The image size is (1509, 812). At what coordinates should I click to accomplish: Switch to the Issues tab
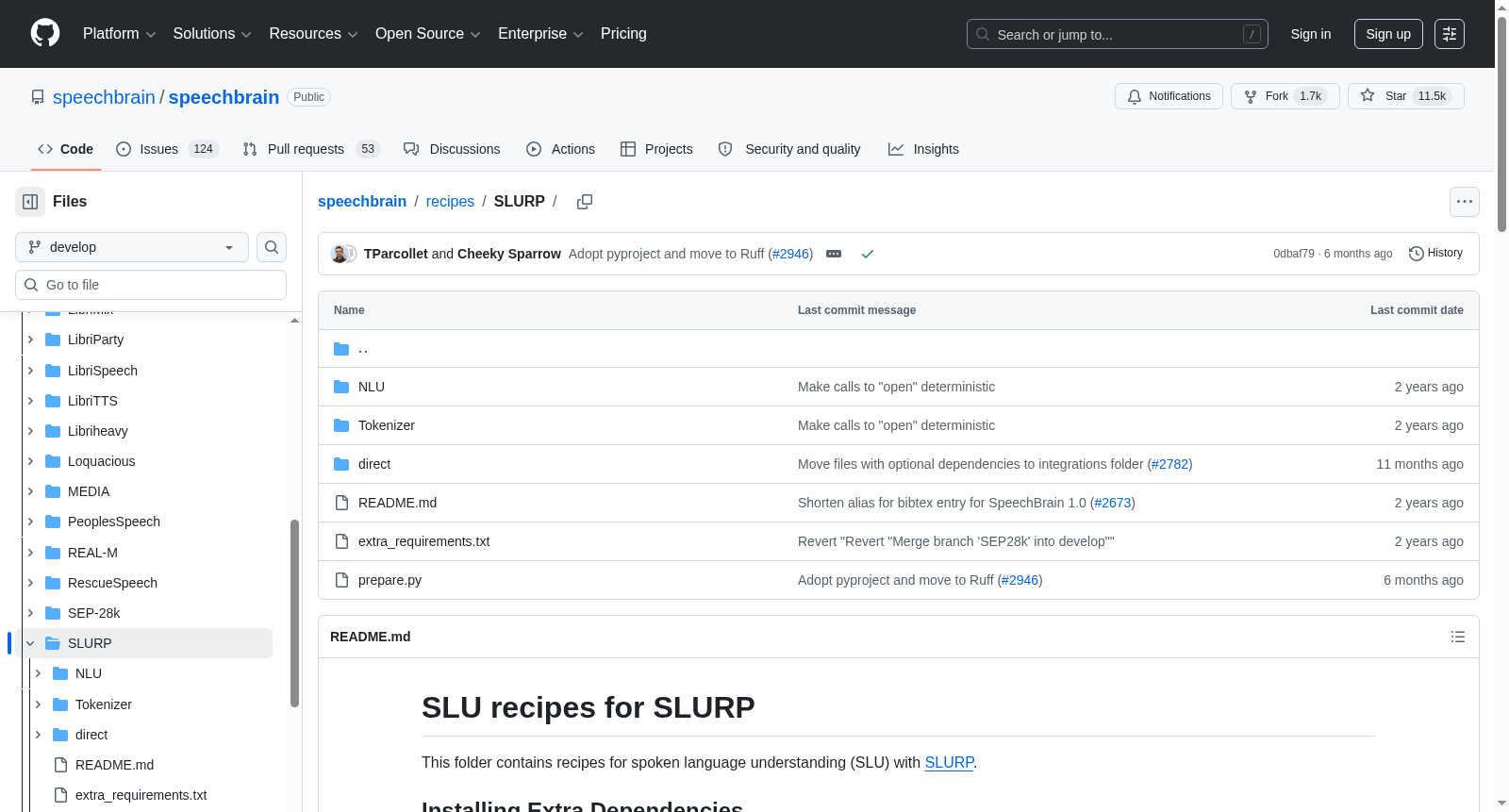167,149
